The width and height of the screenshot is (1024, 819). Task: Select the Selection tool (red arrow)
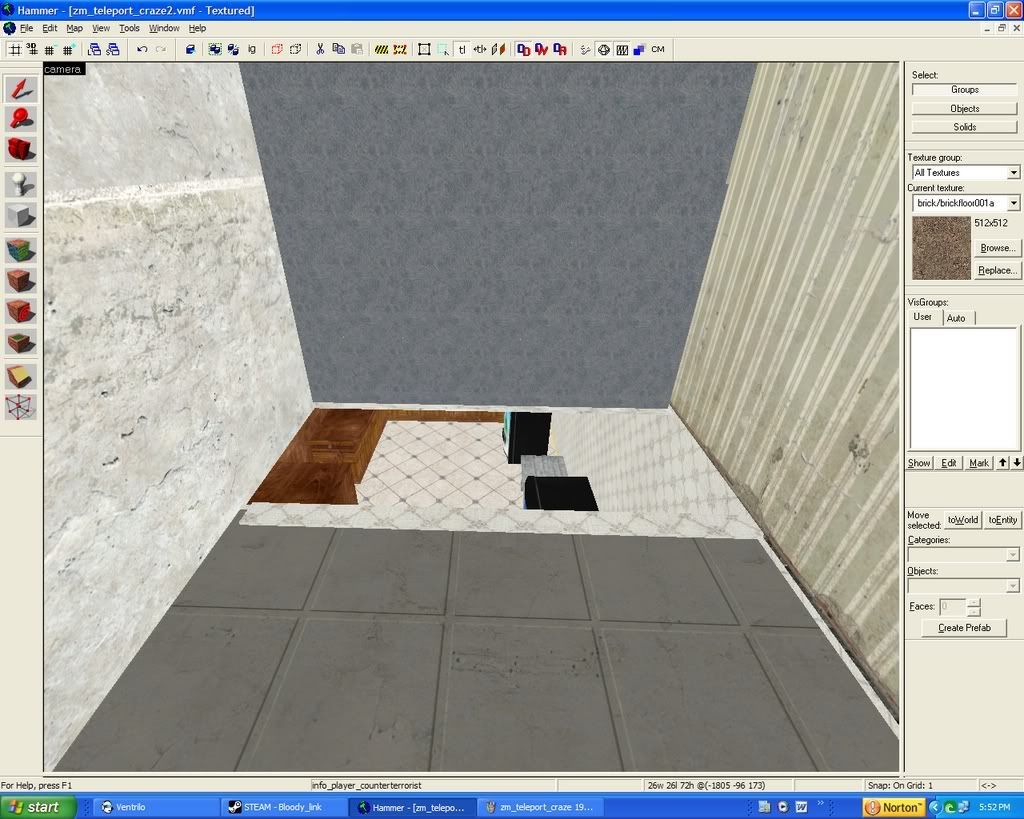pyautogui.click(x=21, y=88)
